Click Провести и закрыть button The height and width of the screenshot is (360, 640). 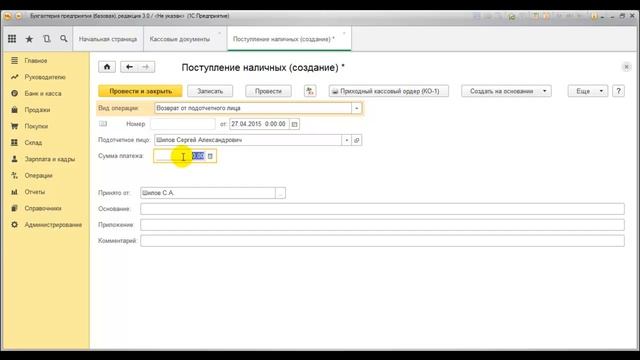pos(140,91)
